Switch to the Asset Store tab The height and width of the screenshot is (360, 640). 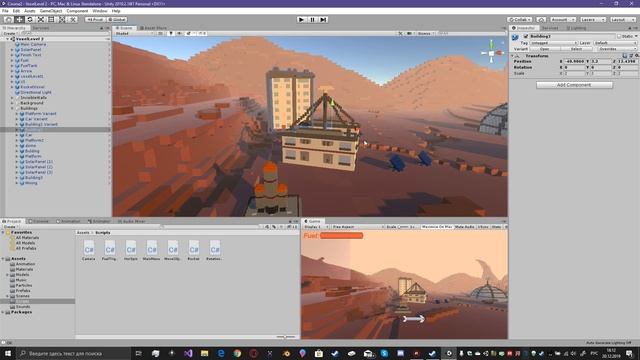pos(153,28)
